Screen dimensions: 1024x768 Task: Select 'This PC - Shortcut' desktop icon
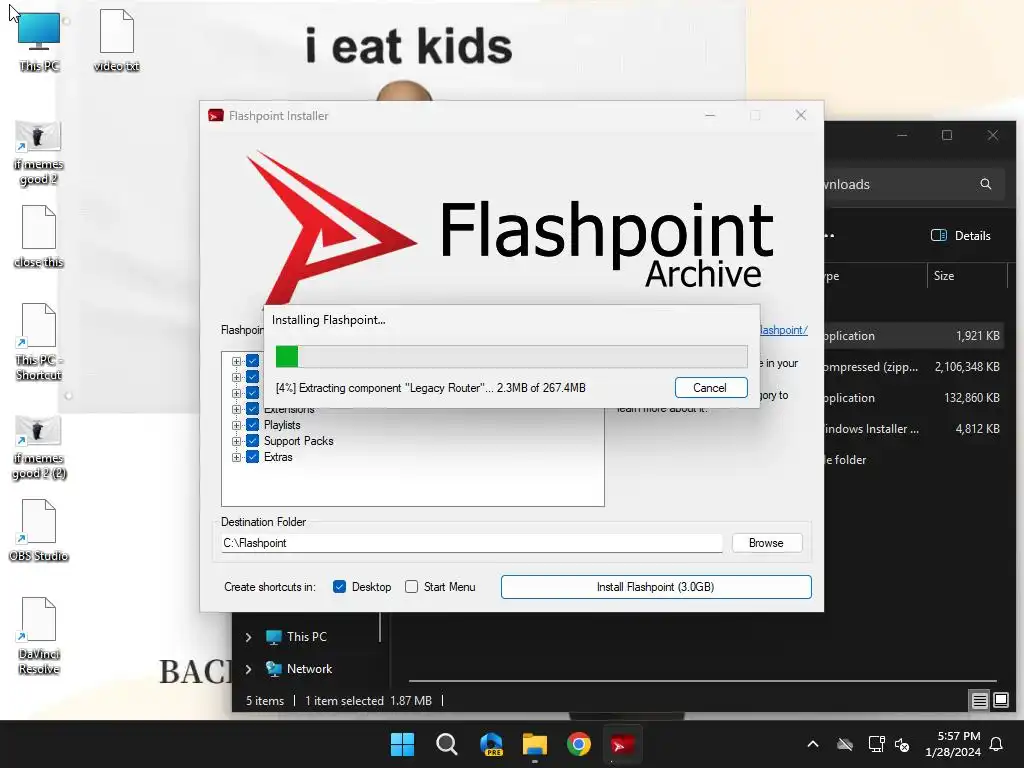[x=39, y=342]
